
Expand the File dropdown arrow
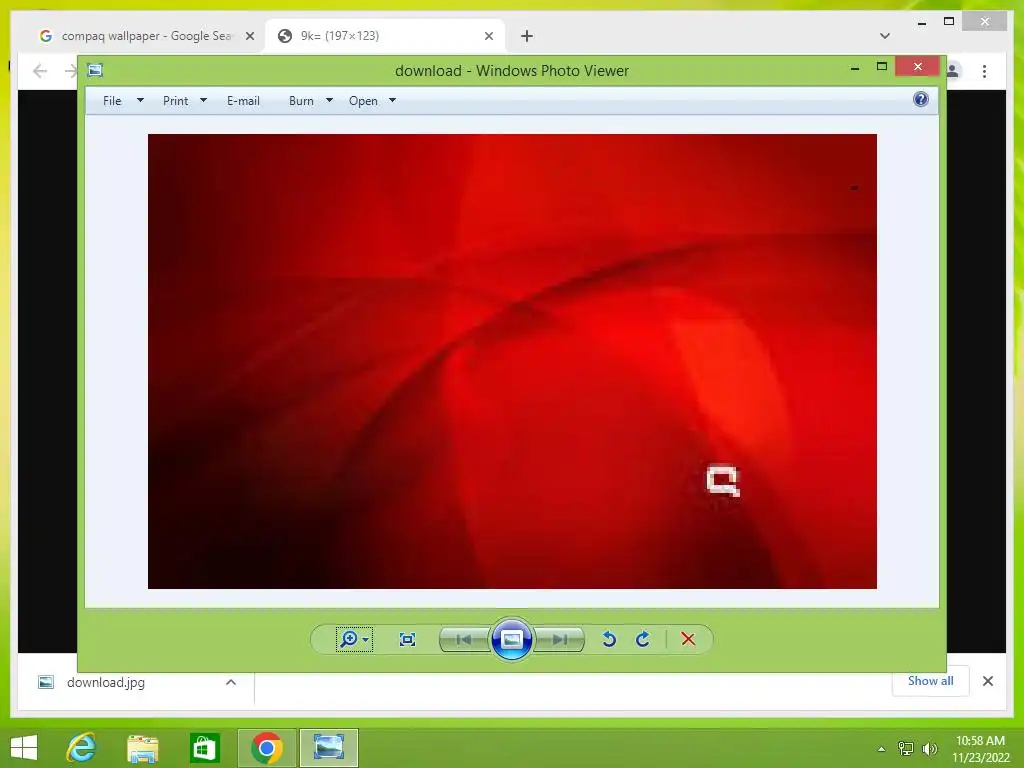[x=140, y=101]
